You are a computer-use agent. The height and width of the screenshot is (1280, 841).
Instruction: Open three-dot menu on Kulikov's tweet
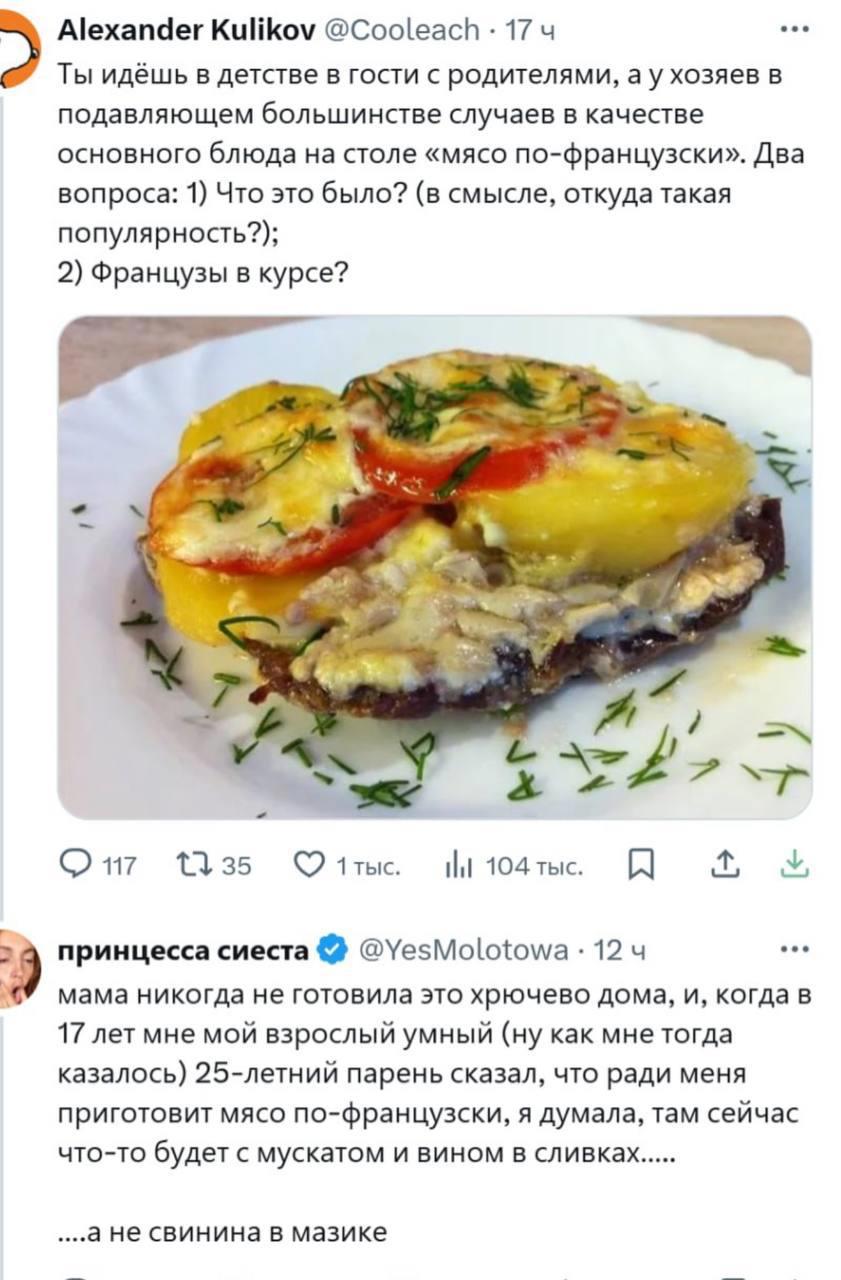[x=795, y=29]
